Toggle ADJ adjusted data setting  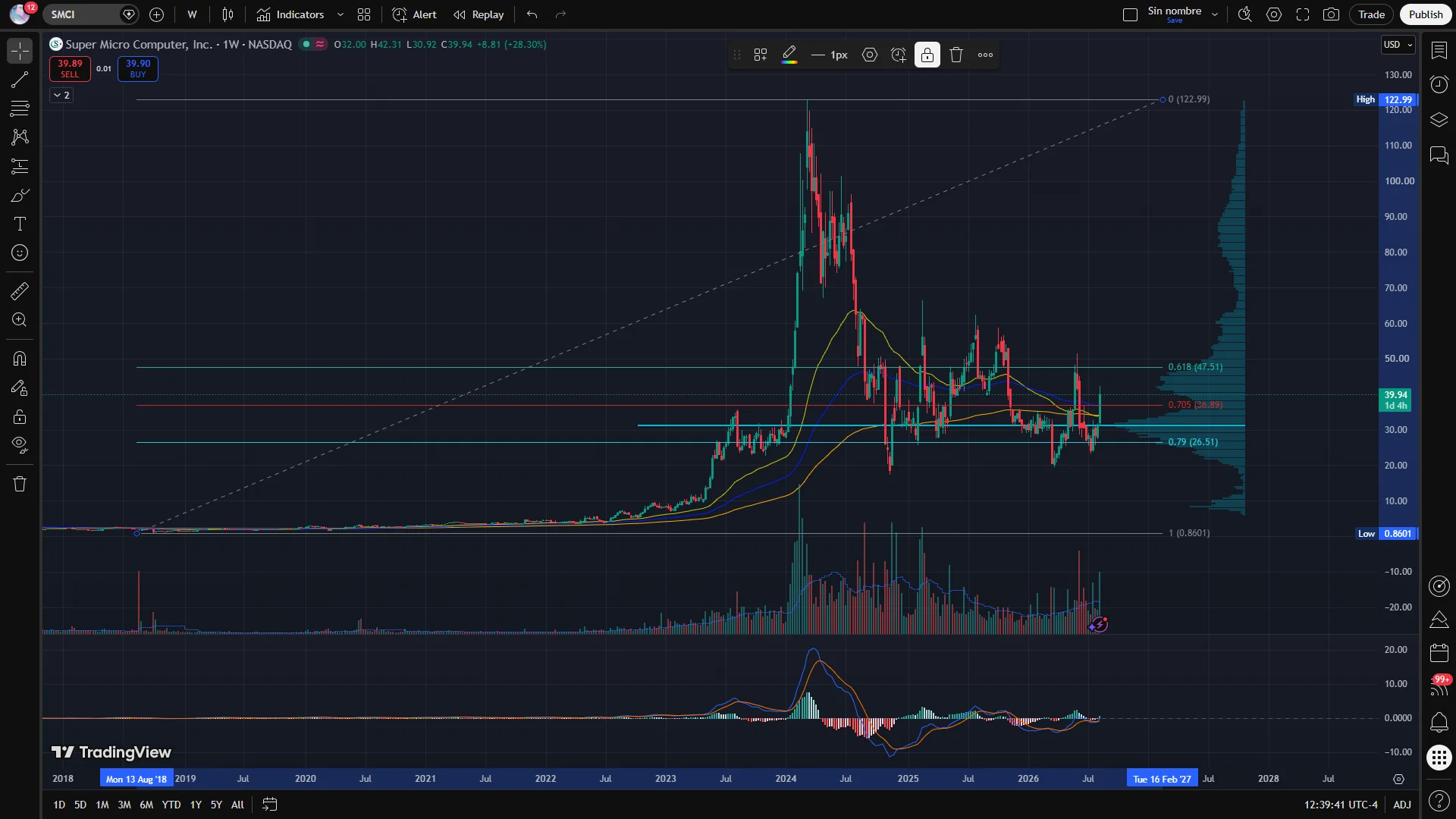point(1402,805)
